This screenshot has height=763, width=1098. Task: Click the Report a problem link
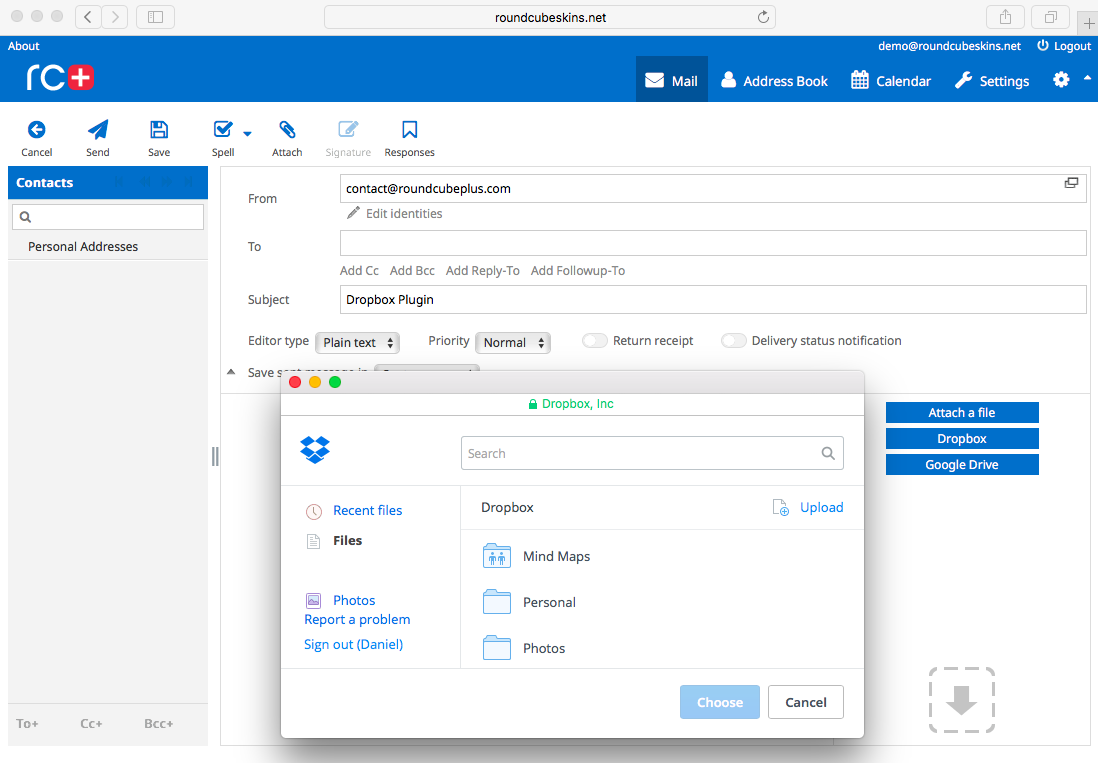click(x=357, y=620)
